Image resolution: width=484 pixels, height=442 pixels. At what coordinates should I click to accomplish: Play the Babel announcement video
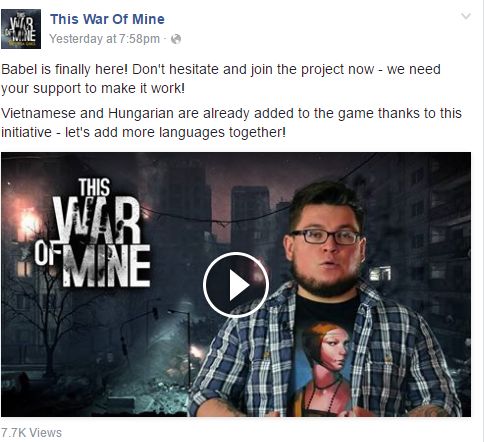click(x=236, y=285)
